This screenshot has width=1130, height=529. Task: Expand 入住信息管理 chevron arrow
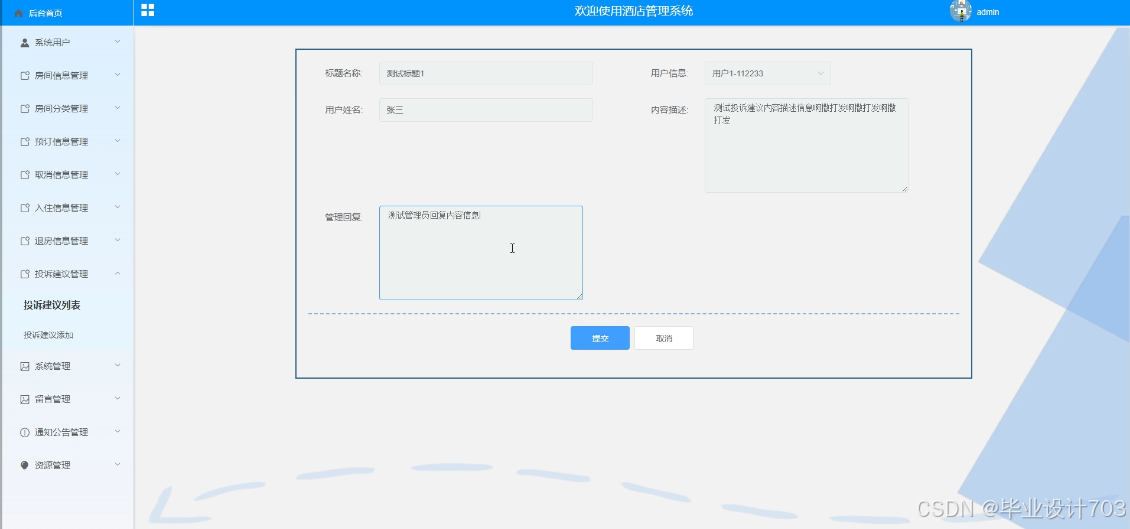pyautogui.click(x=117, y=208)
